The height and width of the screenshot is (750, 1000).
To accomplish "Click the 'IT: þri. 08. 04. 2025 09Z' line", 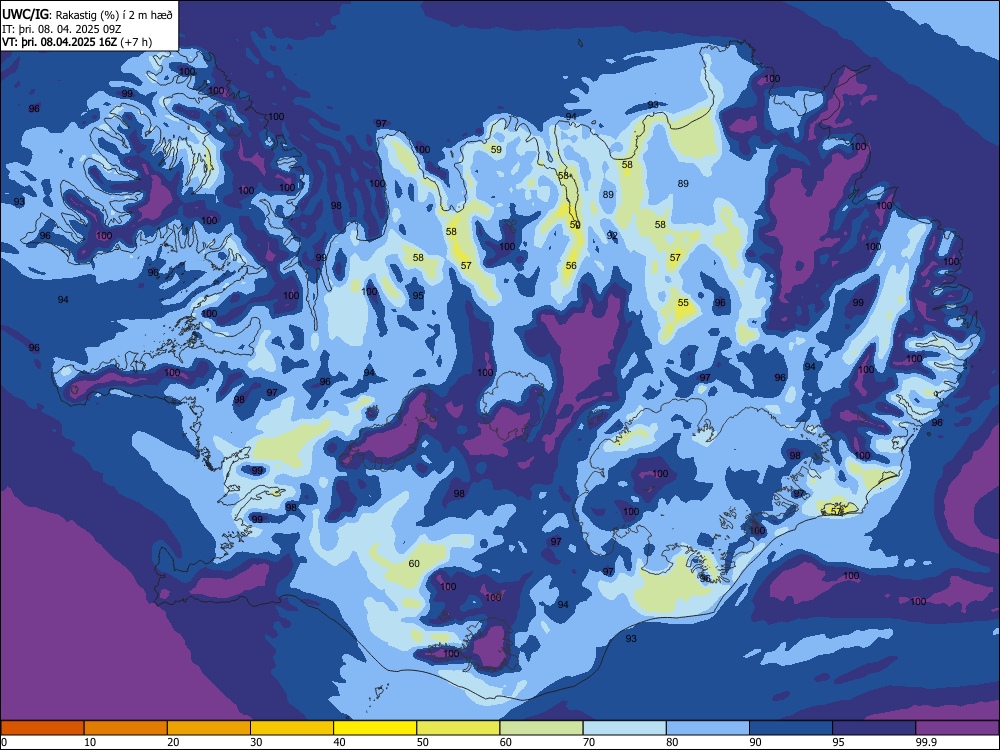I will [62, 29].
